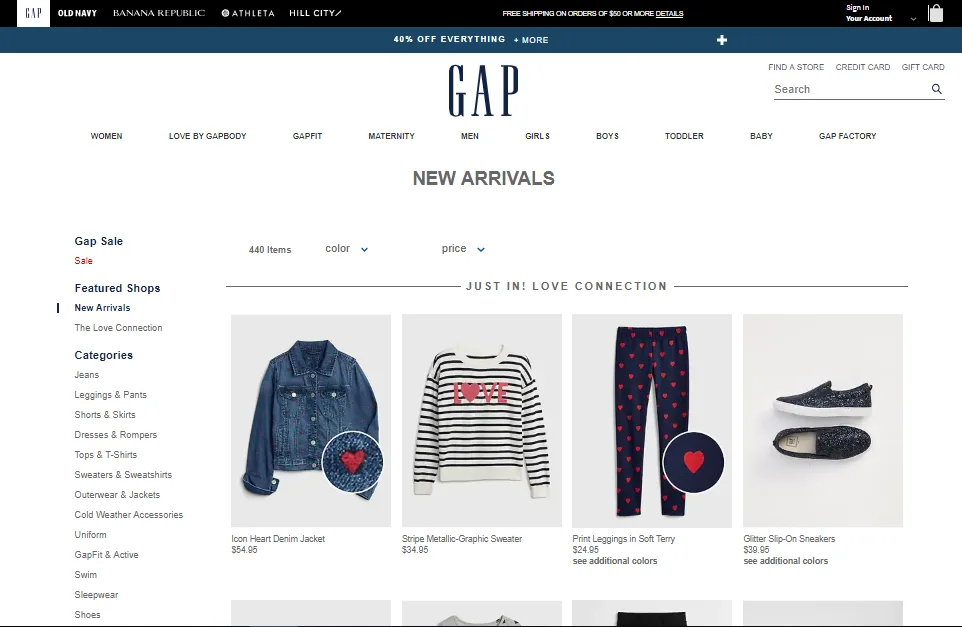This screenshot has width=962, height=627.
Task: Open the Icon Heart Denim Jacket image
Action: click(x=311, y=420)
